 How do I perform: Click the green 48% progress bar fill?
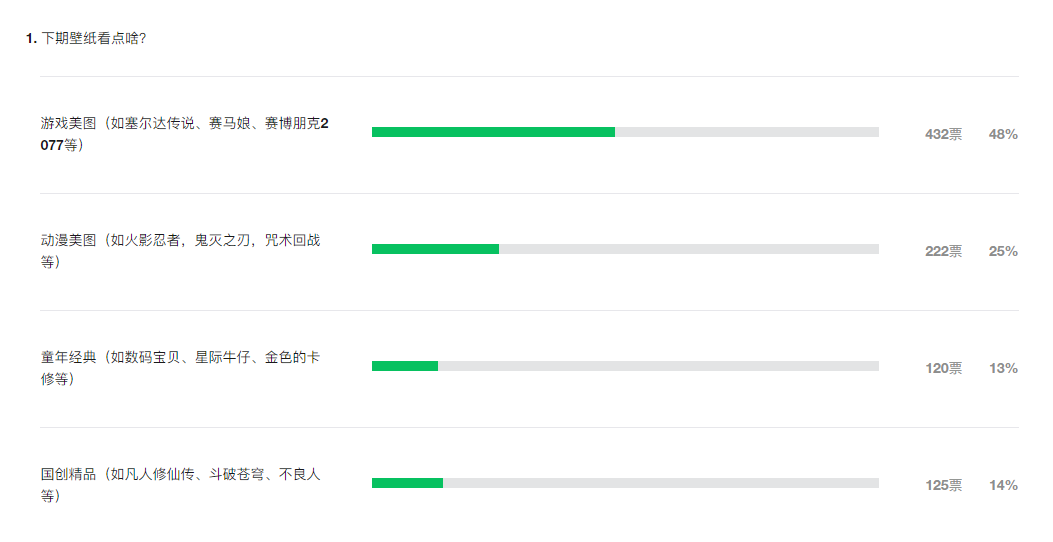point(494,132)
